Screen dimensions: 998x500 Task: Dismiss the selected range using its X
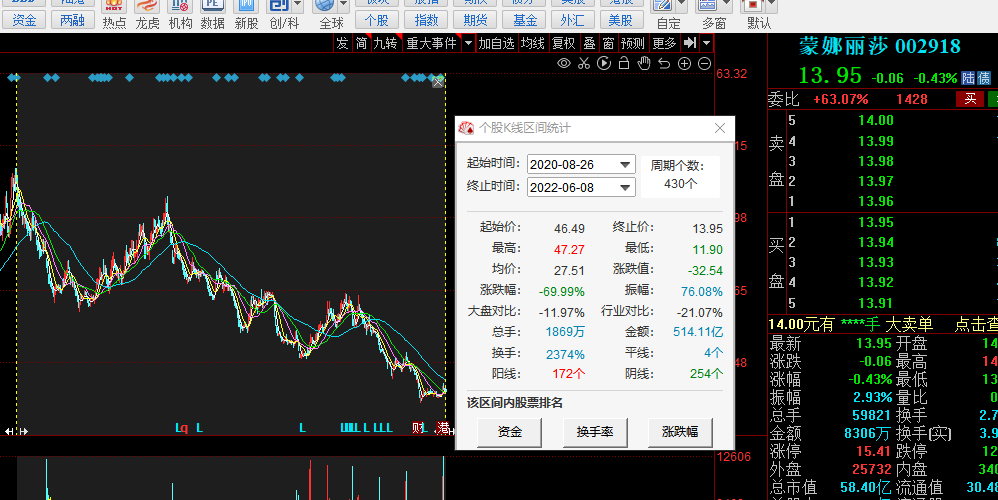click(438, 81)
